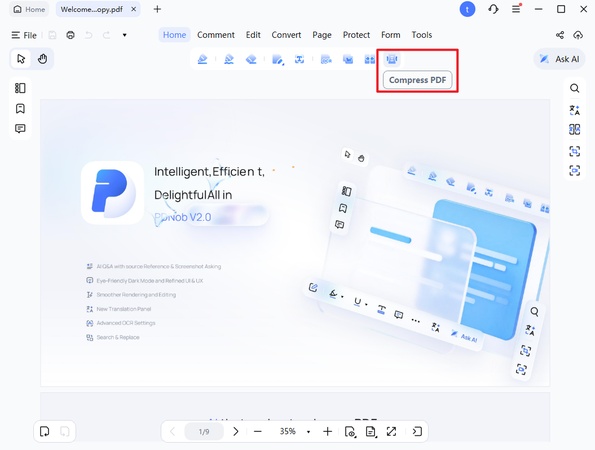
Task: Switch to the Form tab
Action: point(390,35)
